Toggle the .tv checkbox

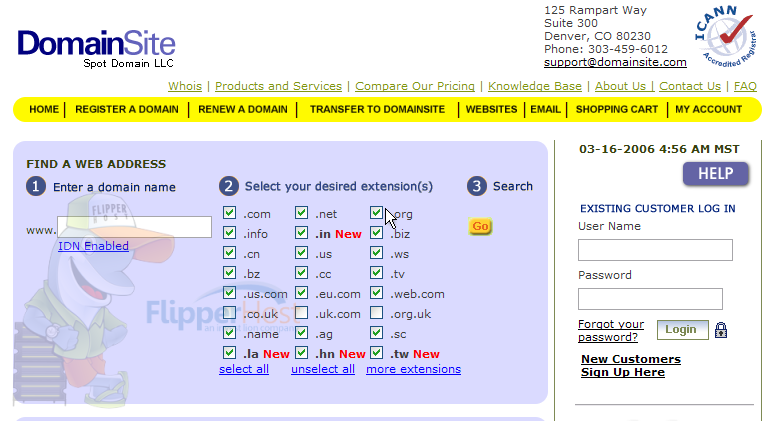[377, 273]
